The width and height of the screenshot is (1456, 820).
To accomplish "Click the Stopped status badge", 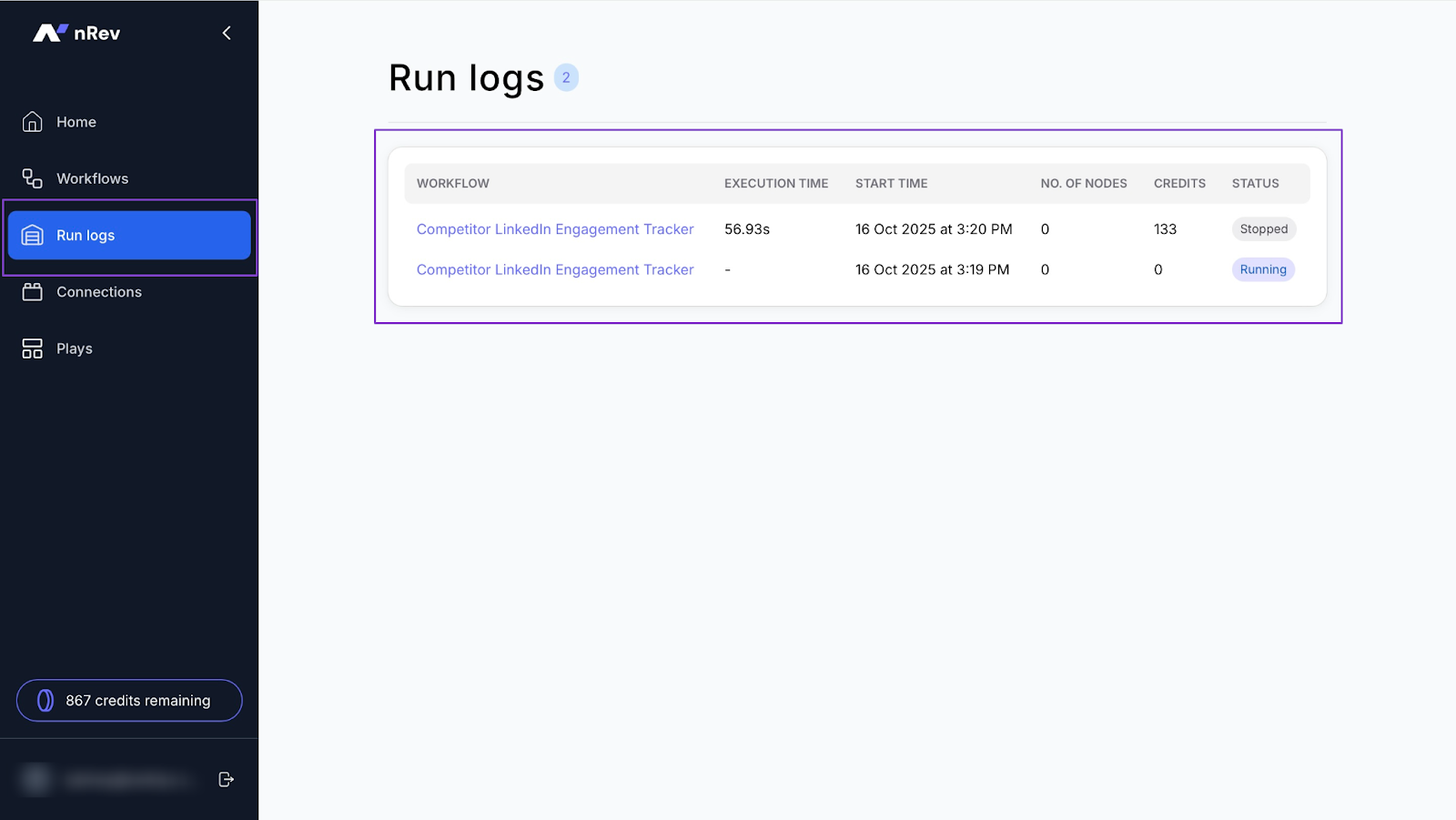I will click(1263, 228).
